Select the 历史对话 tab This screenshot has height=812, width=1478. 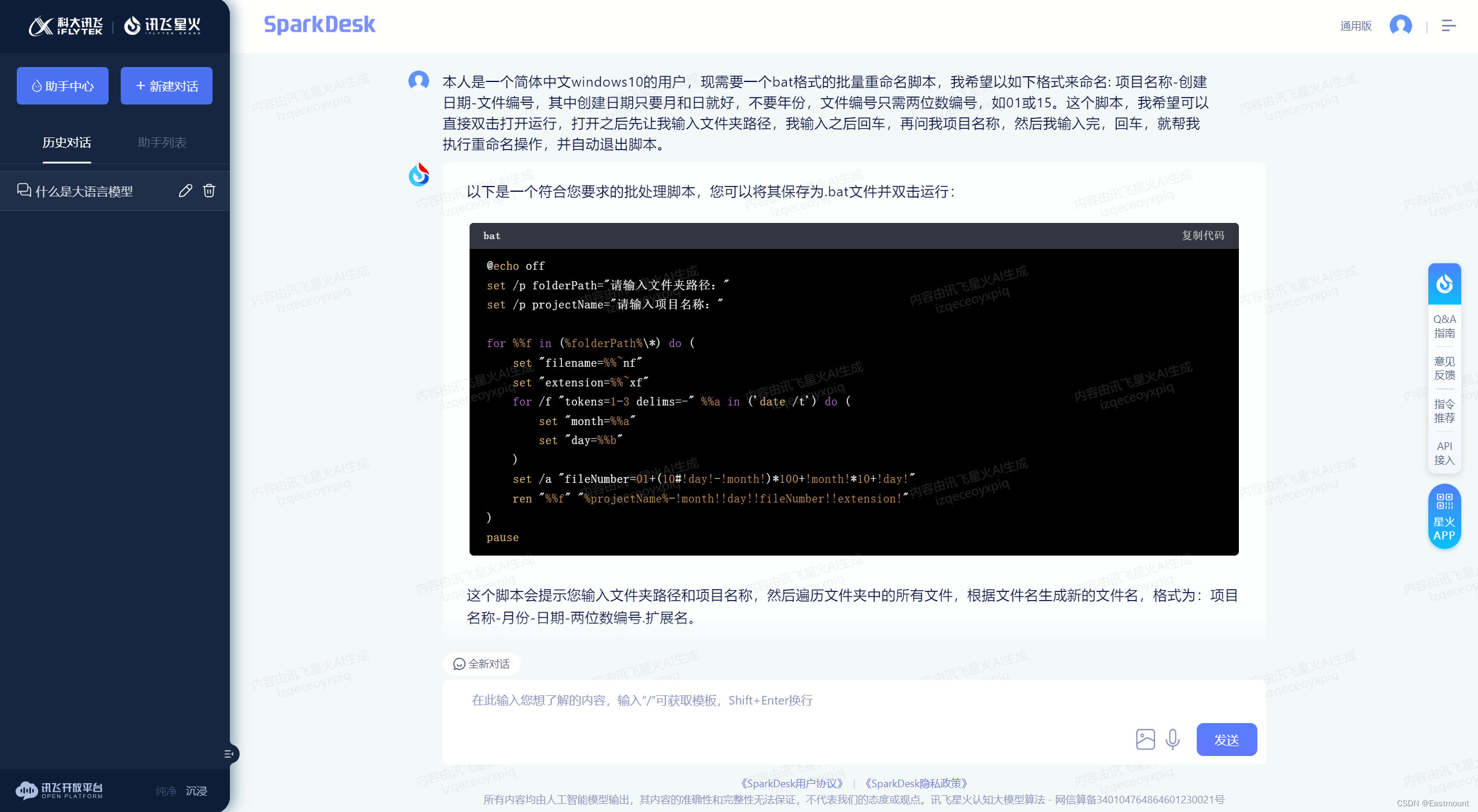click(x=66, y=143)
